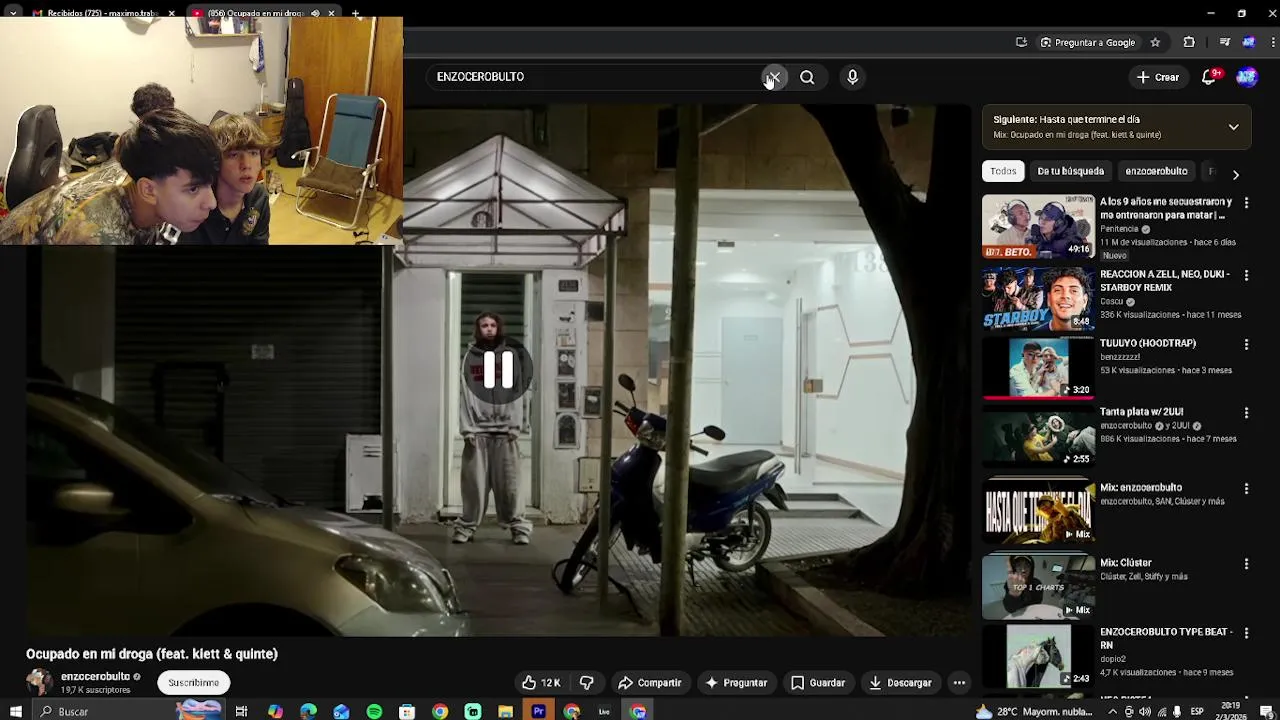
Task: Open Windows Start menu
Action: (15, 711)
